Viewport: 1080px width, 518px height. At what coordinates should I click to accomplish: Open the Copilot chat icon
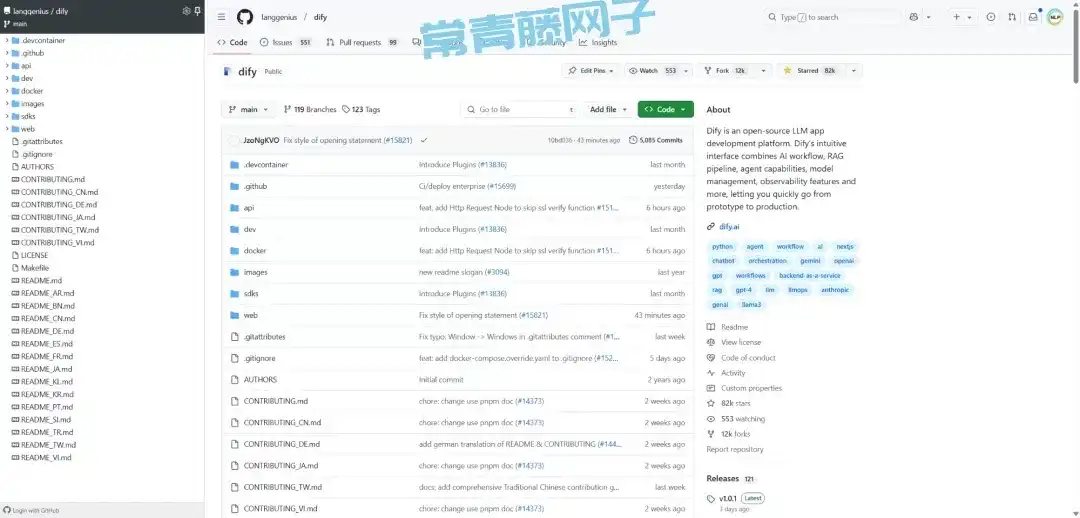914,17
